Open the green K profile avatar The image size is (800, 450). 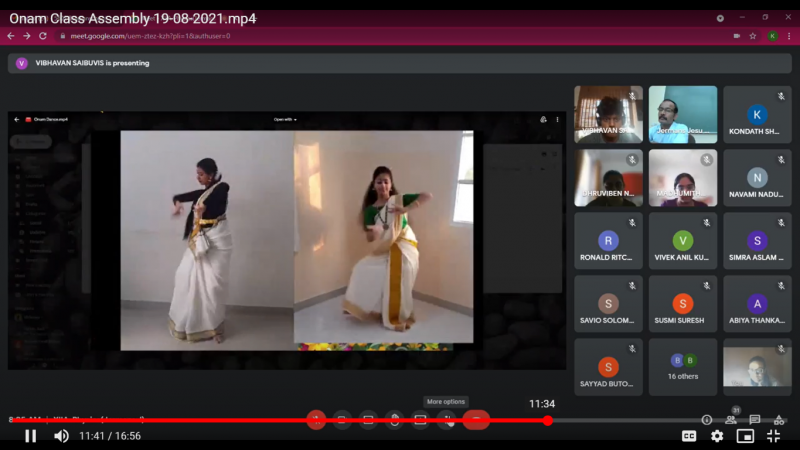(x=772, y=36)
